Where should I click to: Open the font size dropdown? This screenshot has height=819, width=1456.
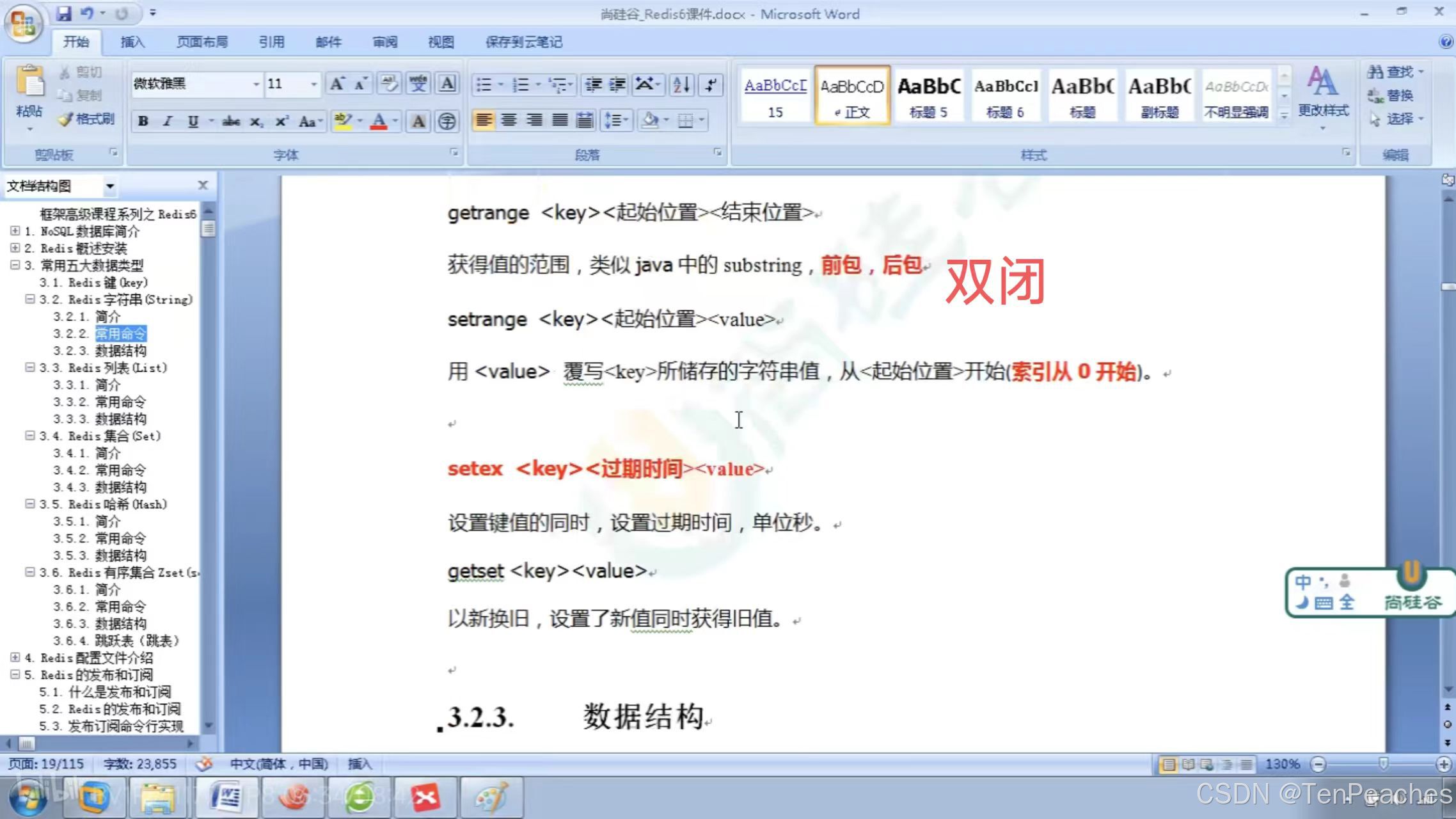click(x=313, y=84)
